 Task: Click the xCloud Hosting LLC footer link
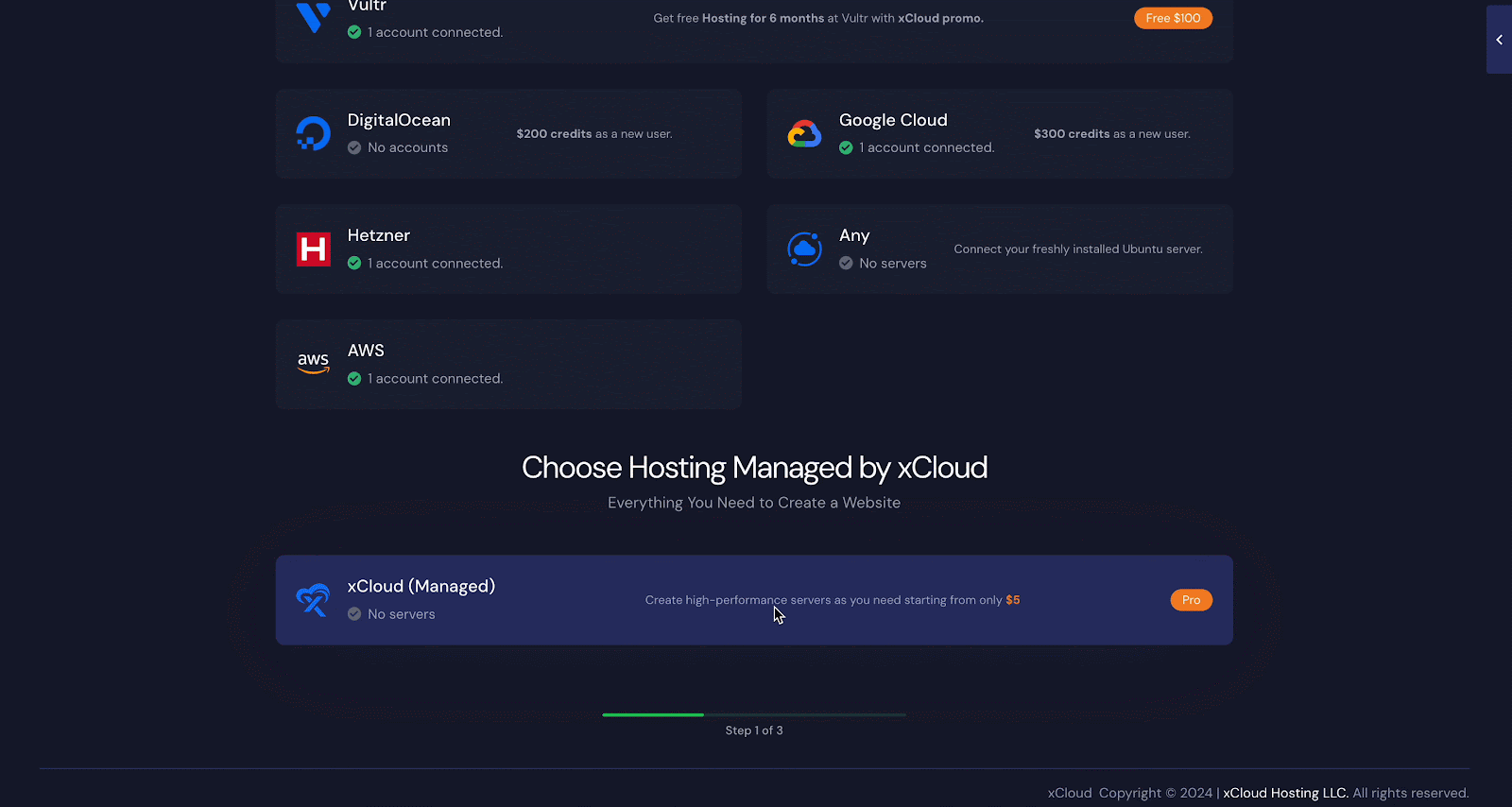pos(1285,793)
